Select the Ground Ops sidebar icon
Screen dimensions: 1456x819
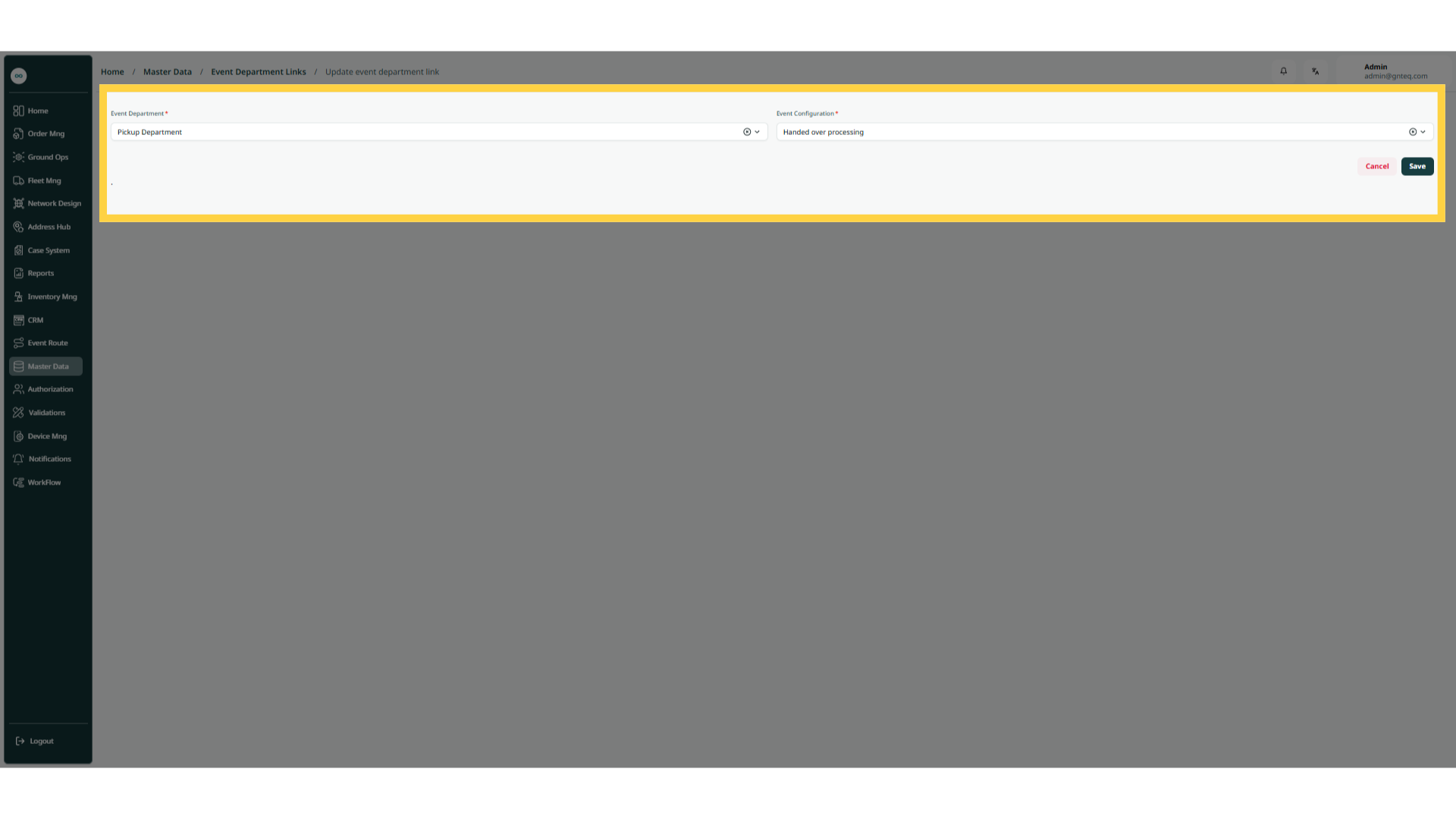(18, 157)
